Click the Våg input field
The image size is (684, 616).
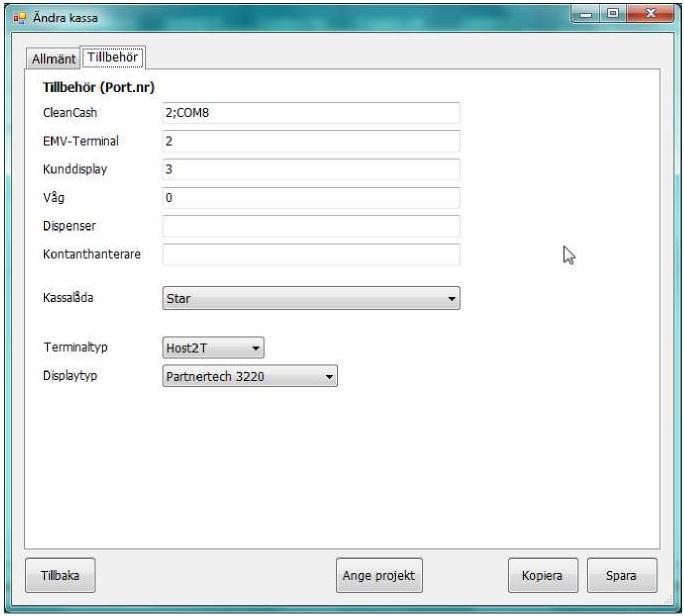pos(311,198)
